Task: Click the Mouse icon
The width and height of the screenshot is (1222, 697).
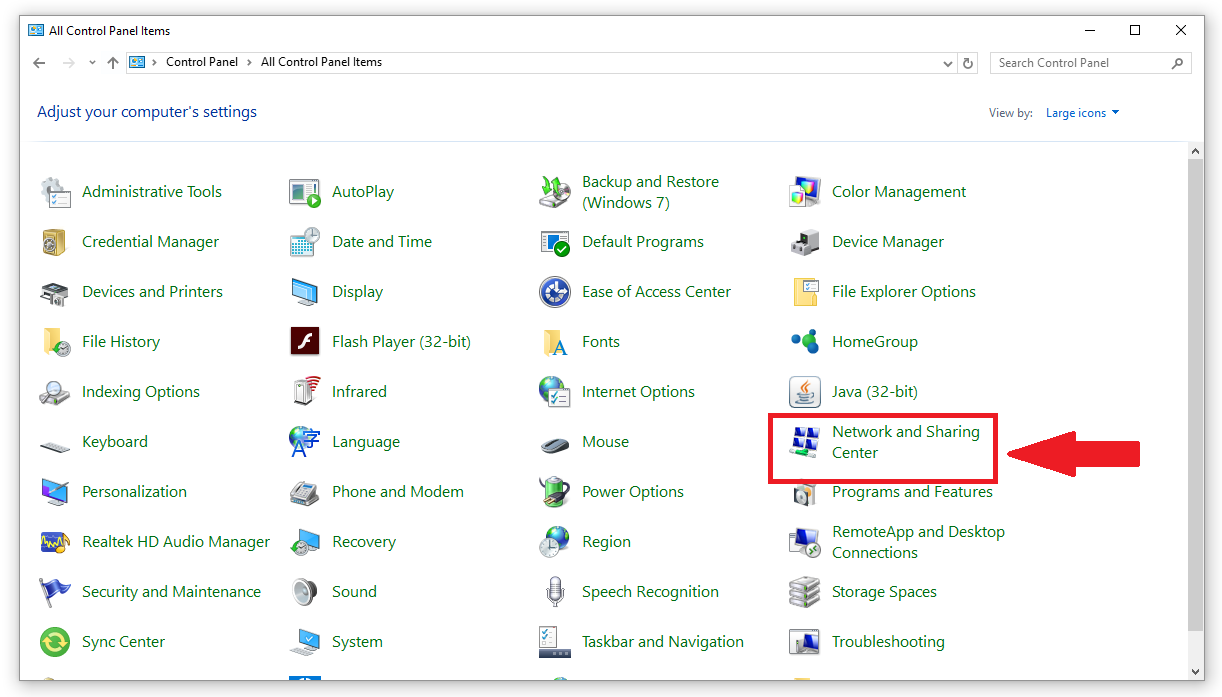Action: (x=555, y=443)
